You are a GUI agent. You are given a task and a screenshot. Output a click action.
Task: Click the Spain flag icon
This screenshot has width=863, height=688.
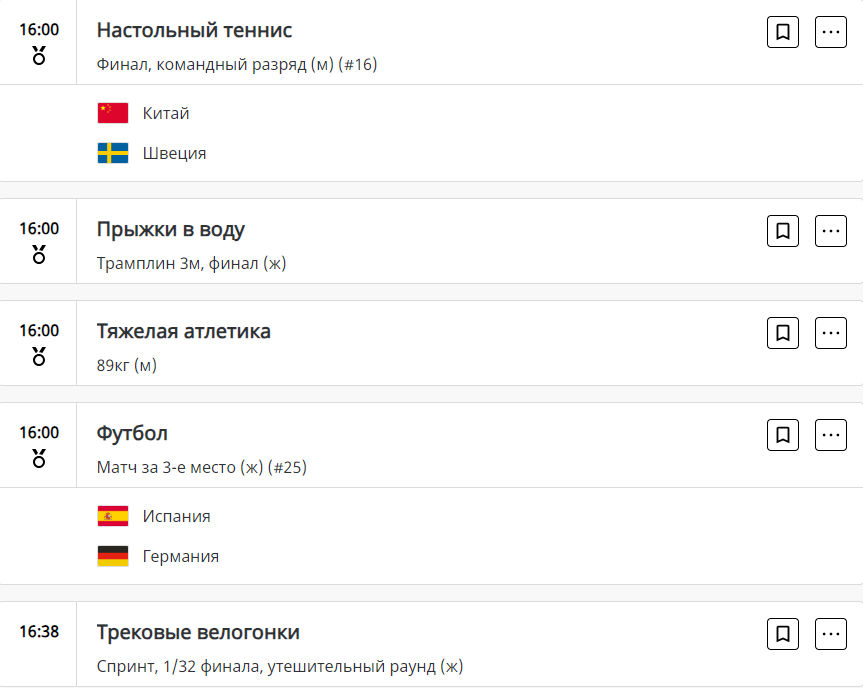113,516
